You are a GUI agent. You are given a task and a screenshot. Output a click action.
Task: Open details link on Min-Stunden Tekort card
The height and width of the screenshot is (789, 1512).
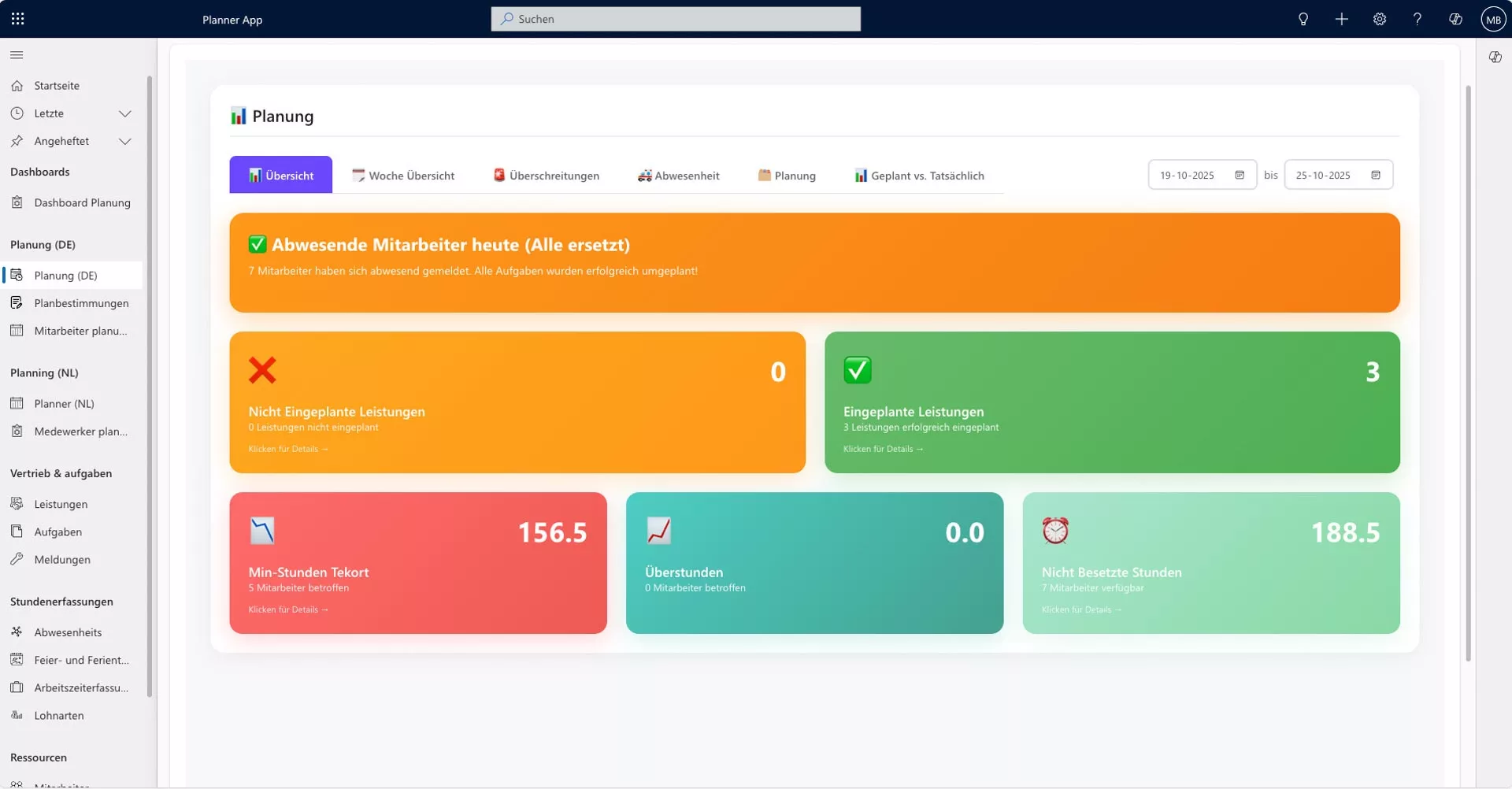pyautogui.click(x=288, y=609)
